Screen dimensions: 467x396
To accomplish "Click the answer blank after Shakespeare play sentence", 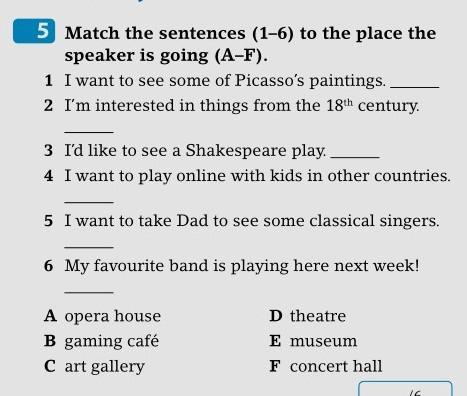I will point(355,157).
